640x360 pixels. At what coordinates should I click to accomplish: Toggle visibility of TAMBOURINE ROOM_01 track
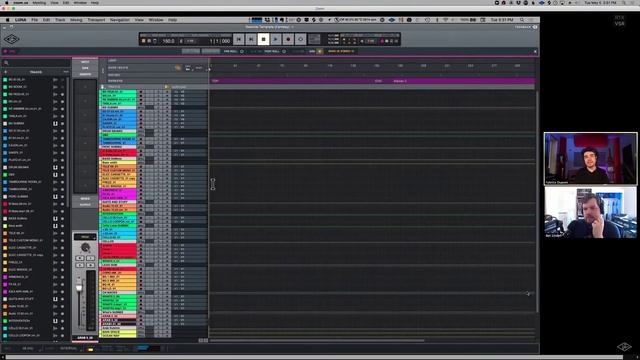(x=62, y=182)
